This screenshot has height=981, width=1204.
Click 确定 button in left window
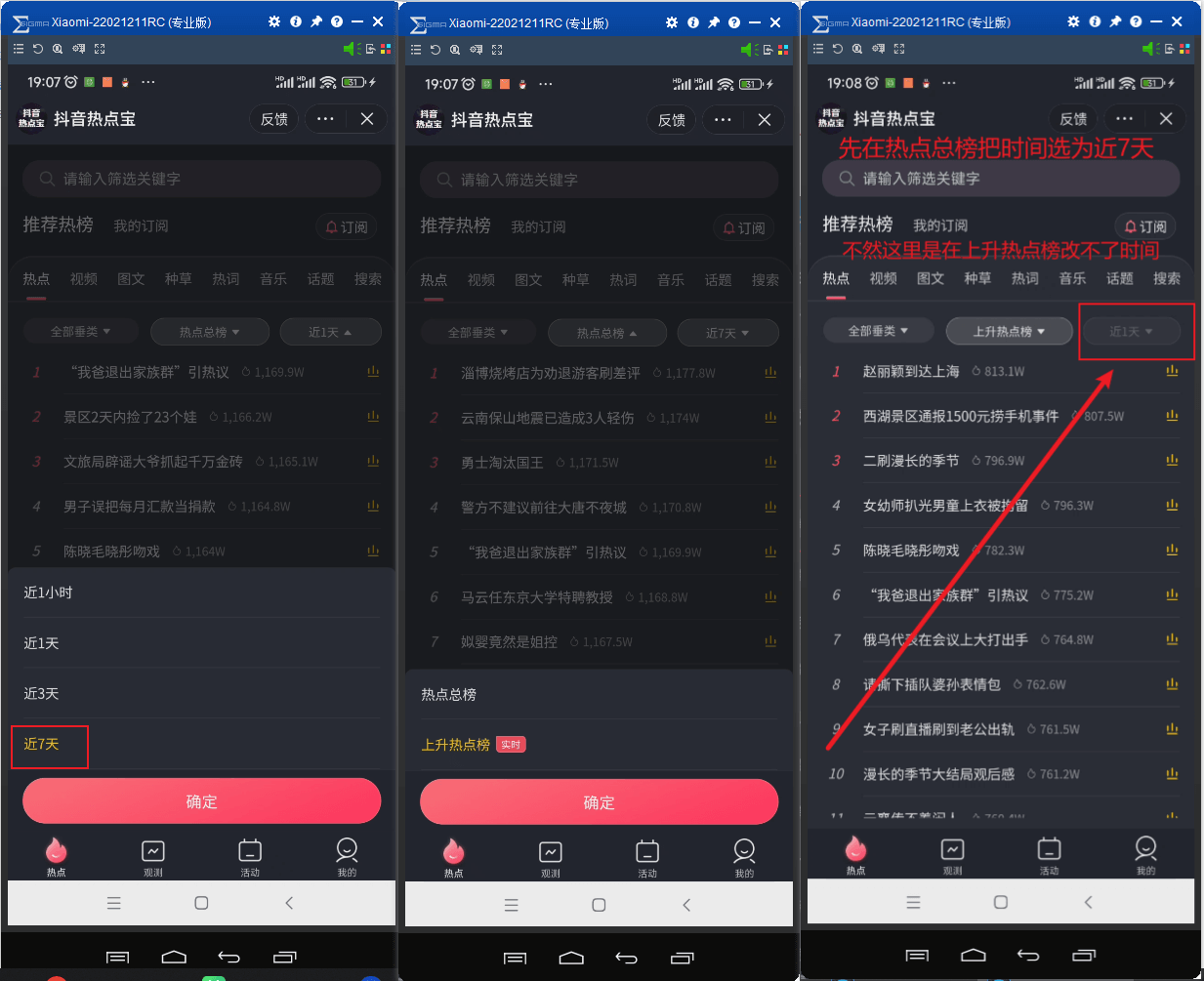pyautogui.click(x=201, y=801)
